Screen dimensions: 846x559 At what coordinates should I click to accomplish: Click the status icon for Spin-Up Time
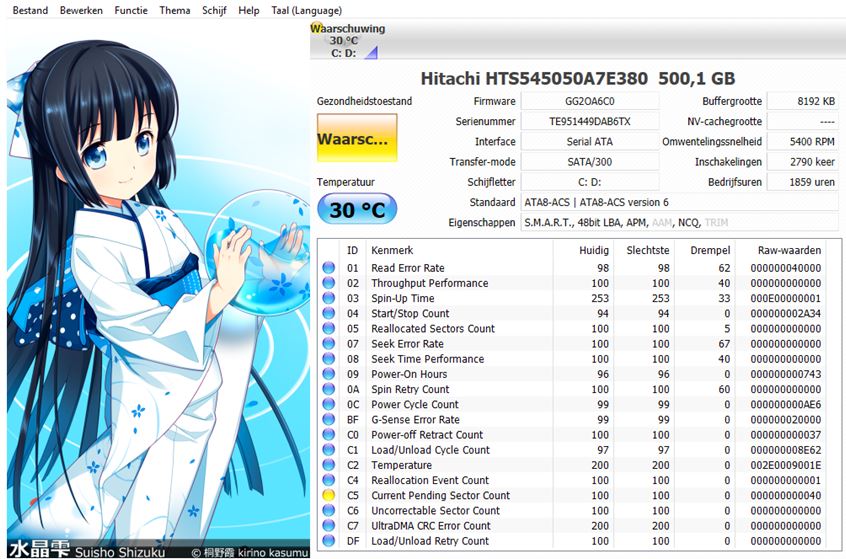tap(329, 298)
